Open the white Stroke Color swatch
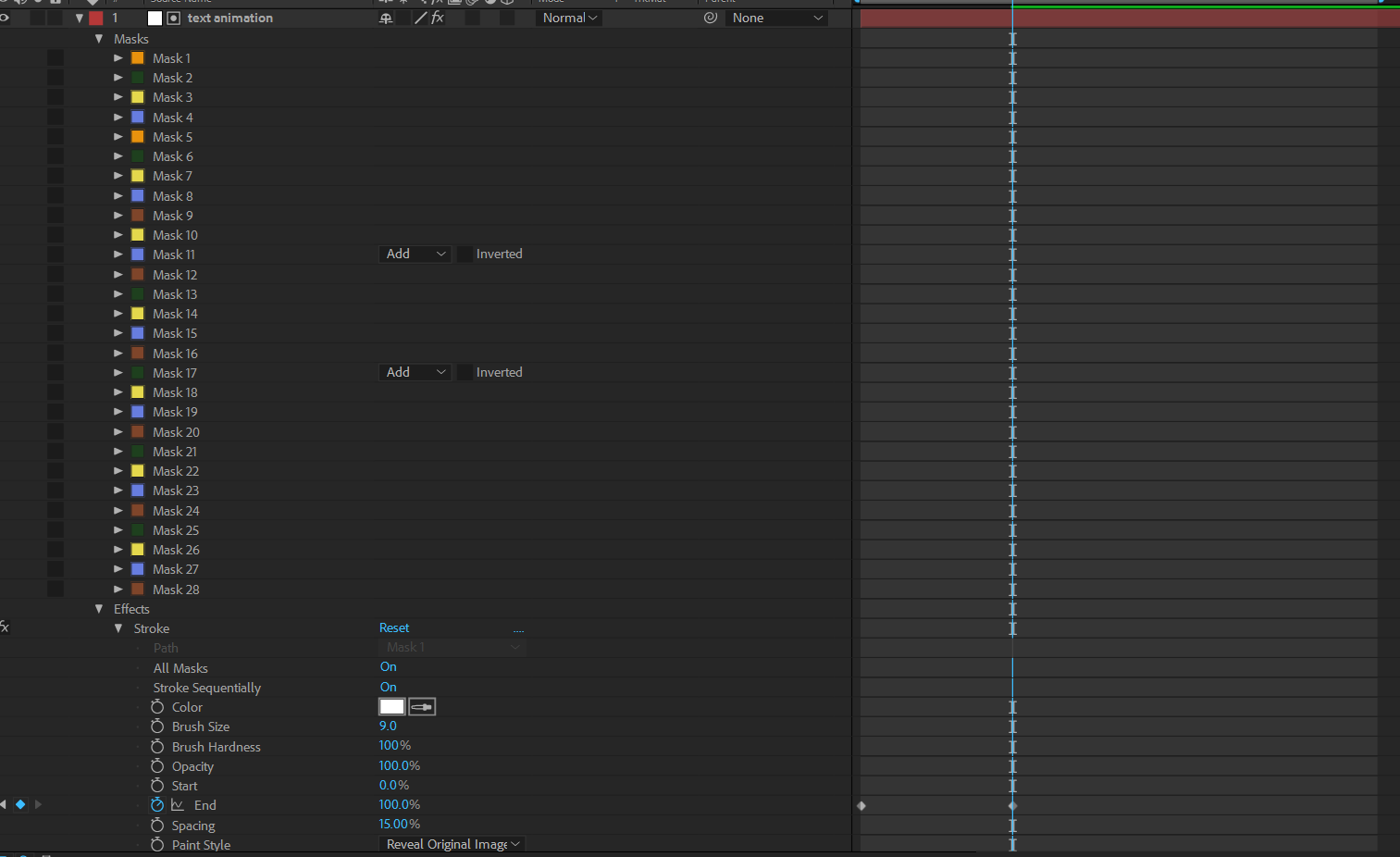The width and height of the screenshot is (1400, 857). [392, 707]
